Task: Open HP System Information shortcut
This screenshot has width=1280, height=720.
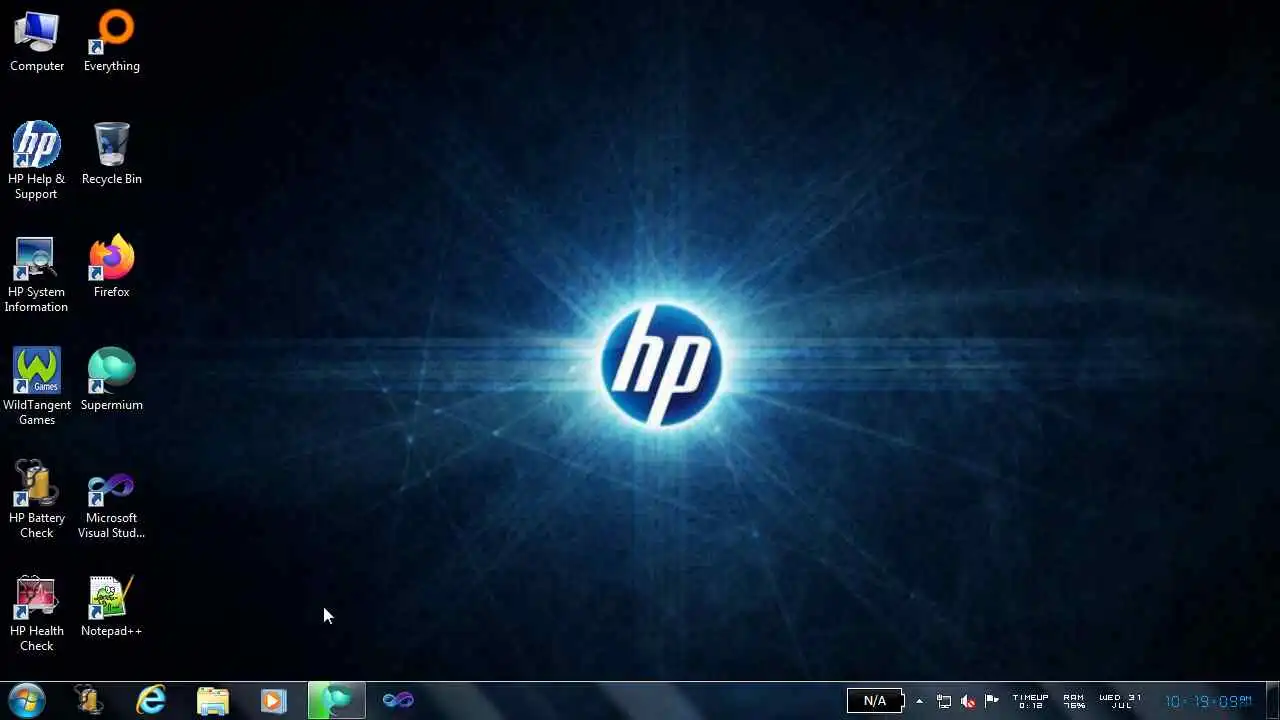Action: (x=36, y=275)
